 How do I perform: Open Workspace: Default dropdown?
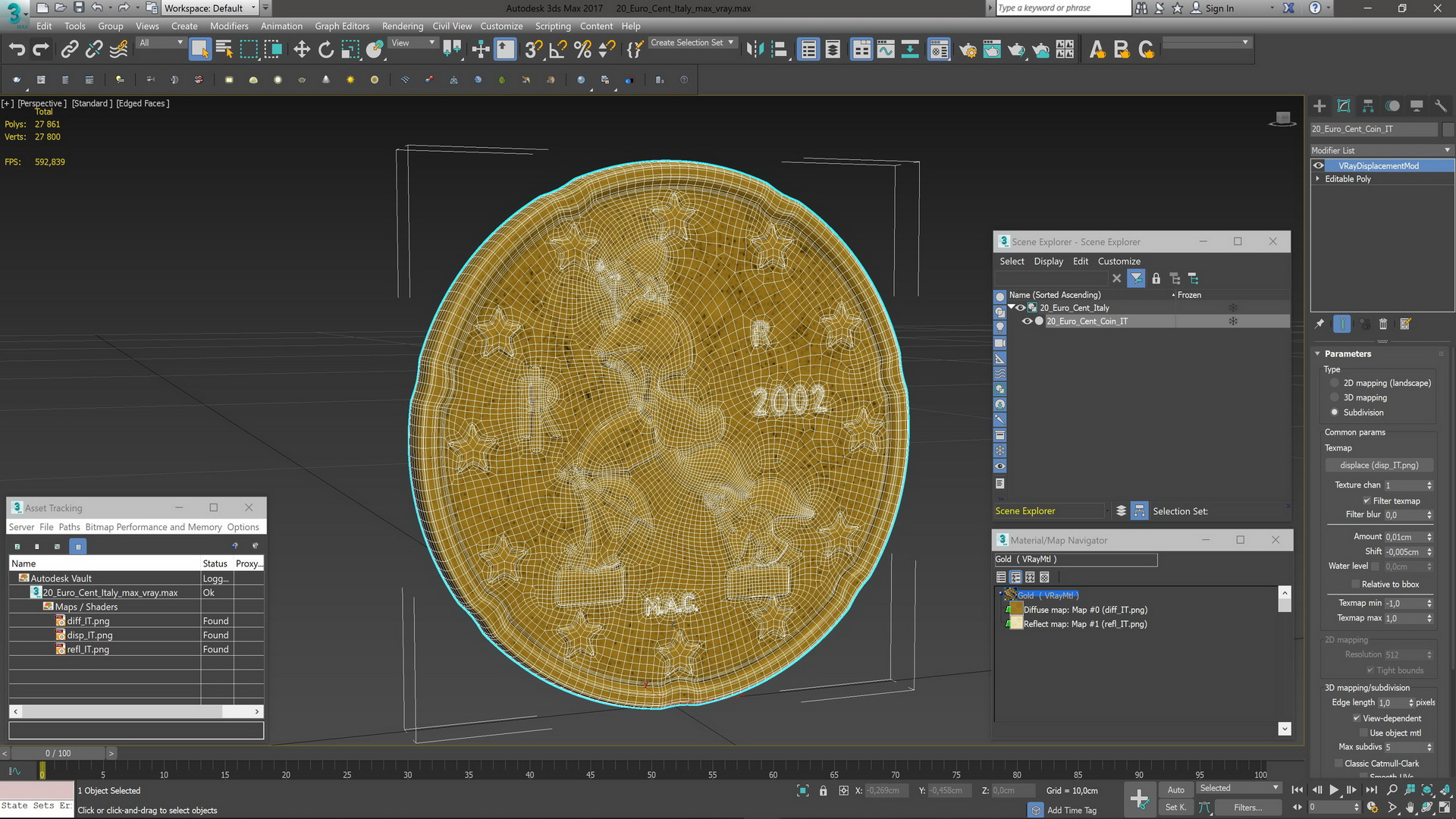point(211,8)
